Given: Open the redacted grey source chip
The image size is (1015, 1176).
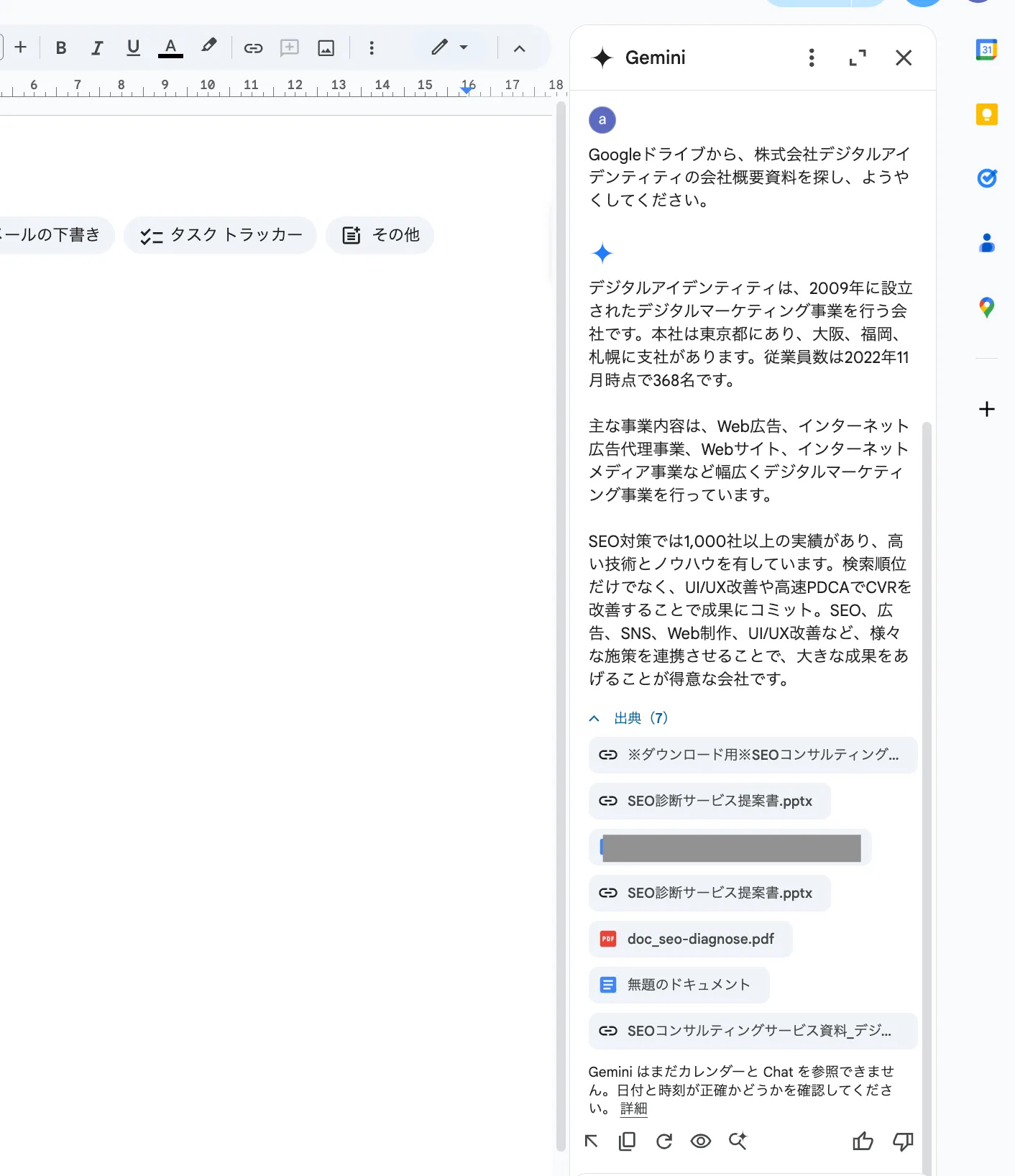Looking at the screenshot, I should coord(730,847).
